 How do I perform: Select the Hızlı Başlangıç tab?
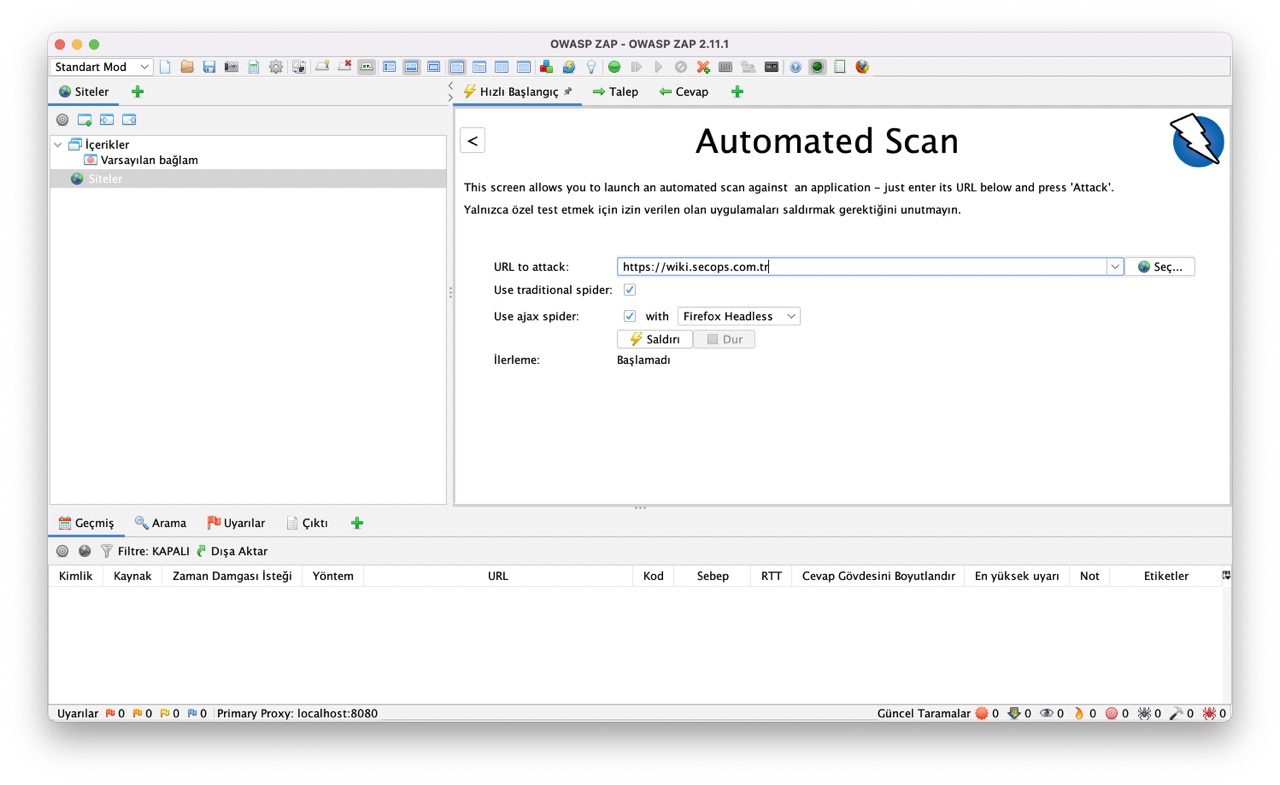(518, 91)
